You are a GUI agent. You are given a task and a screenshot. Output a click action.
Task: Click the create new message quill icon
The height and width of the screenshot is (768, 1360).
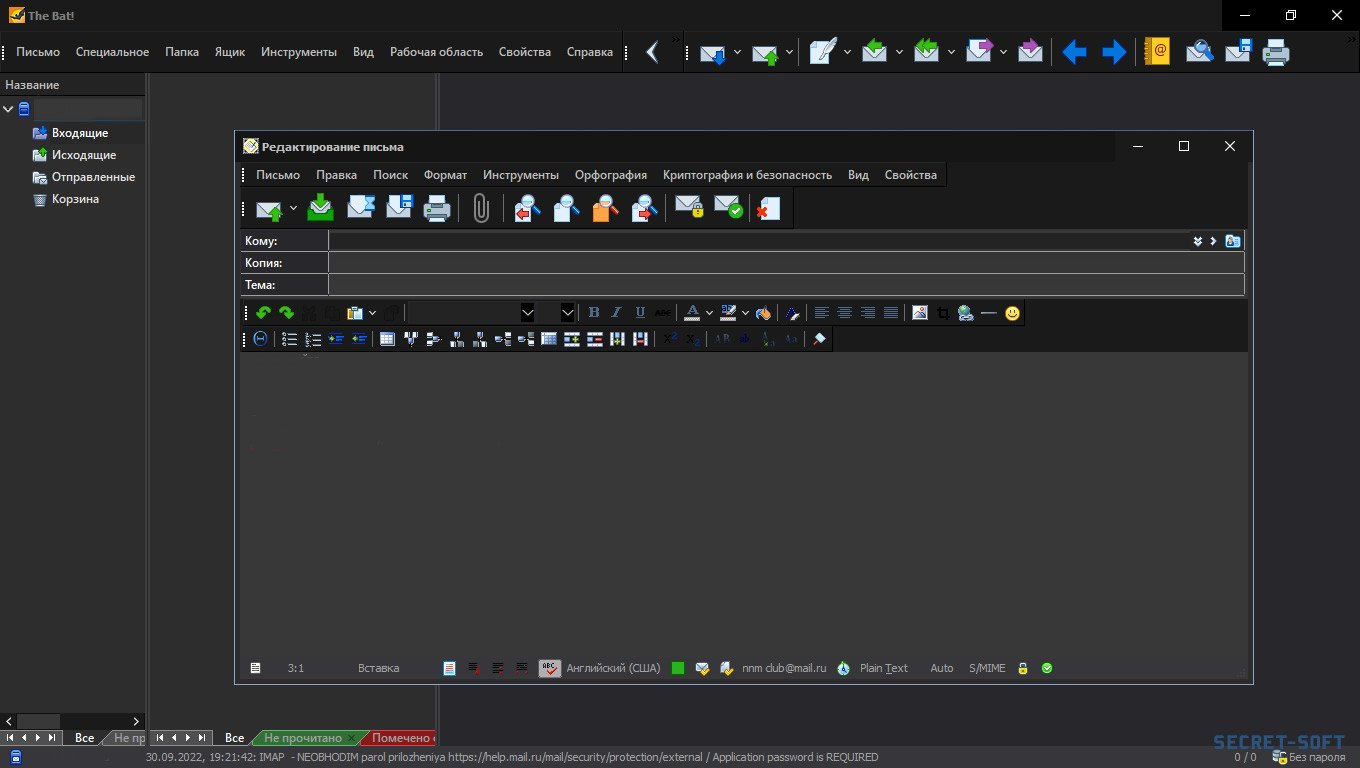coord(822,52)
